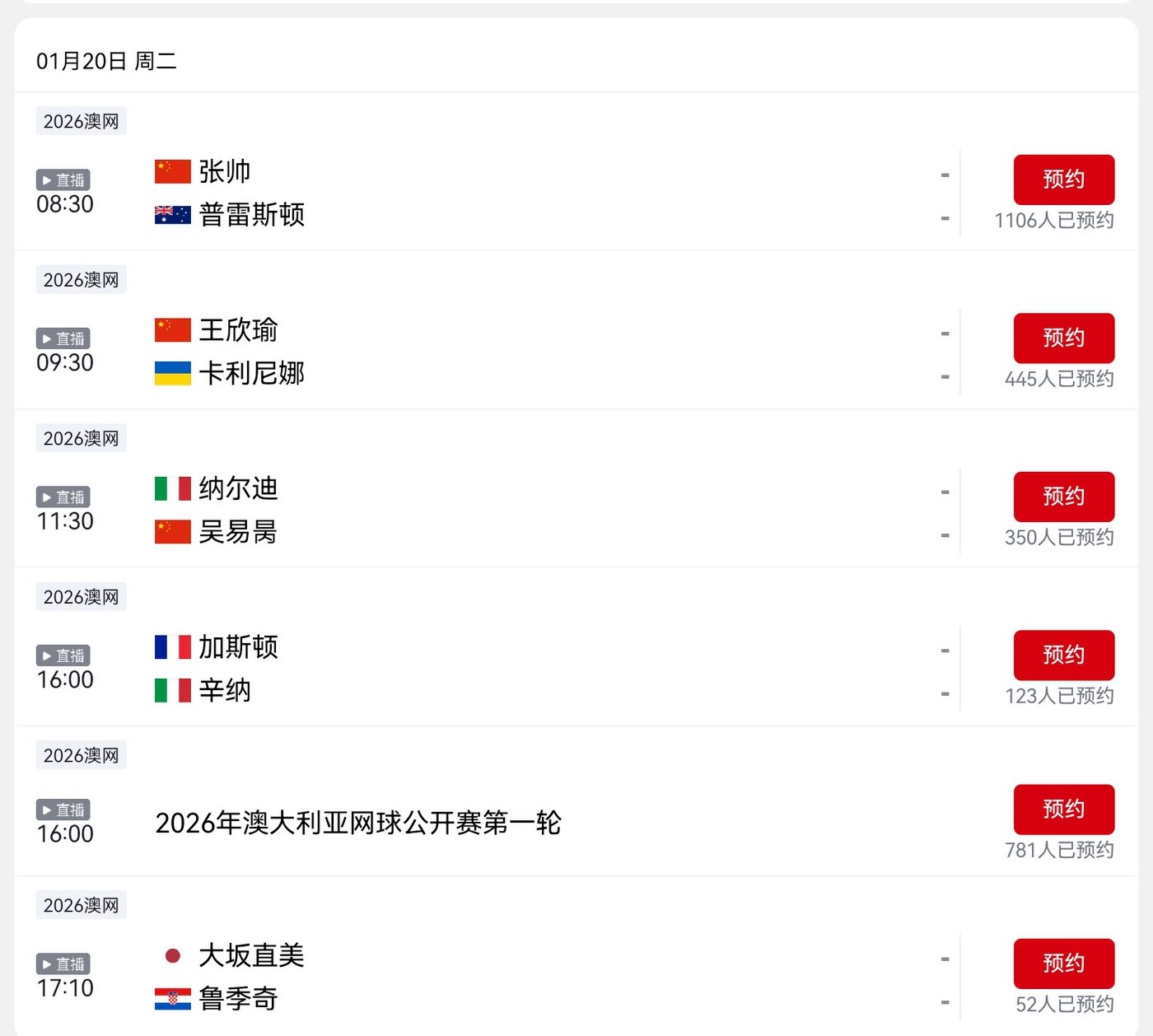Click the Croatian flag beside 鲁季奇

(173, 999)
